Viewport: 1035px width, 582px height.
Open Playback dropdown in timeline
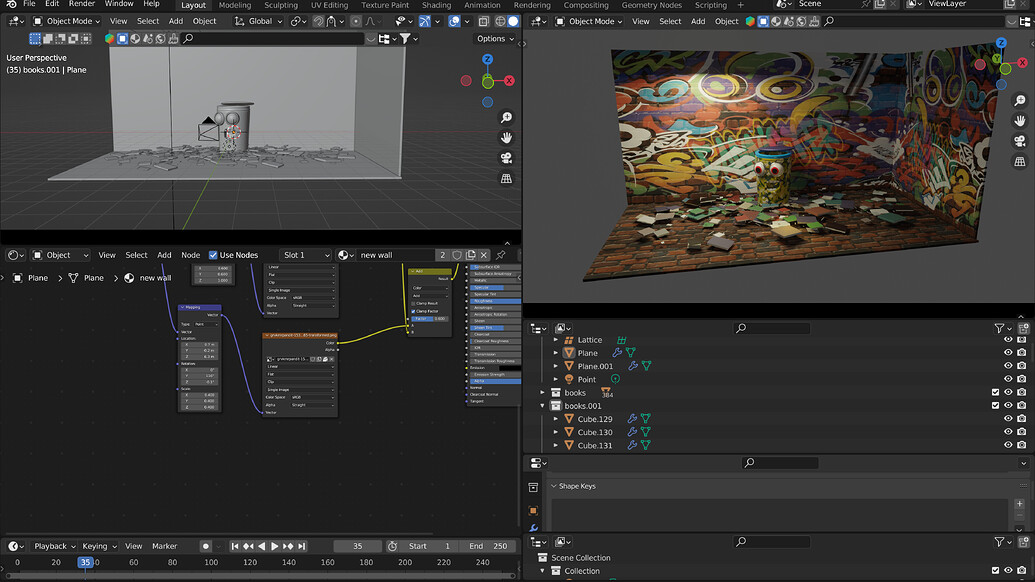(x=54, y=546)
